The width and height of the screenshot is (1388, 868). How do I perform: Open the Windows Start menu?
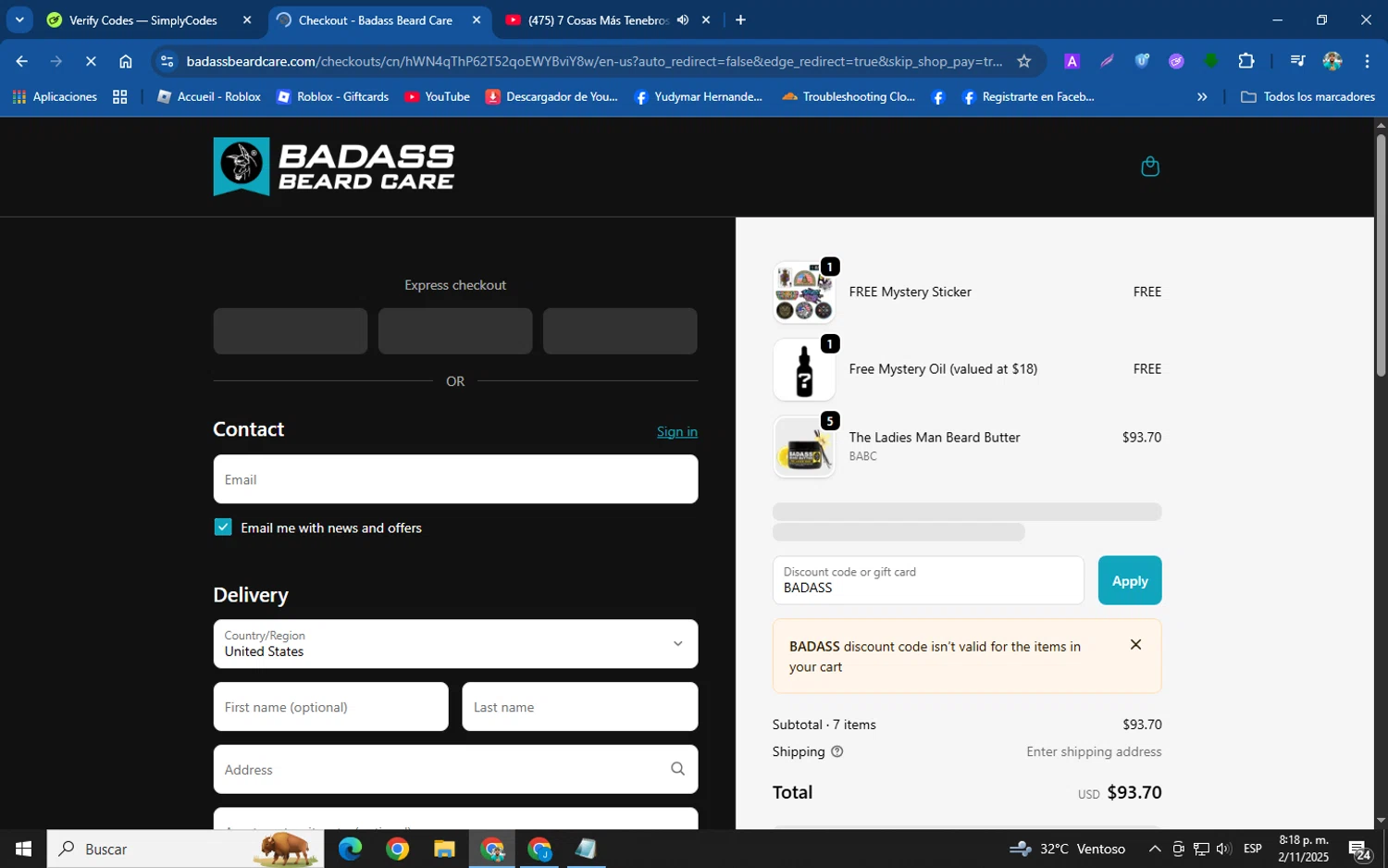[x=23, y=849]
